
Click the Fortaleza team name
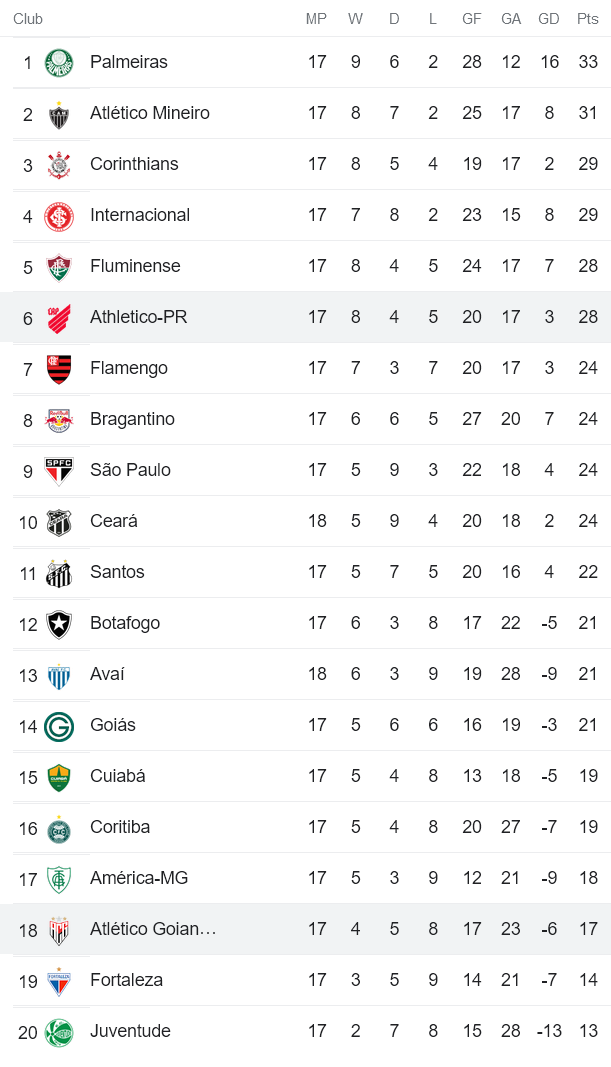(126, 980)
